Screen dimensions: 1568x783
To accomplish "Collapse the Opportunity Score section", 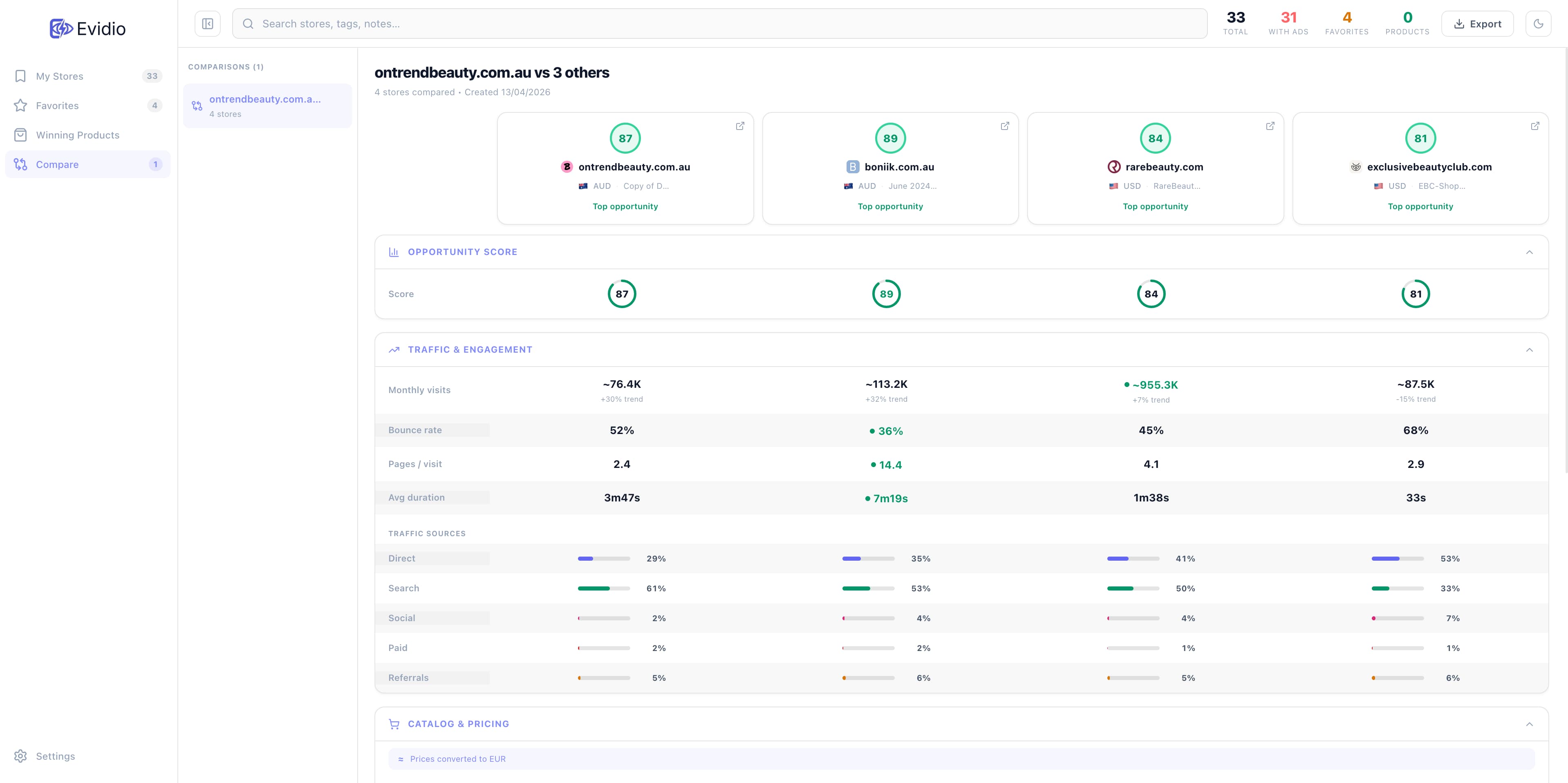I will (1529, 252).
